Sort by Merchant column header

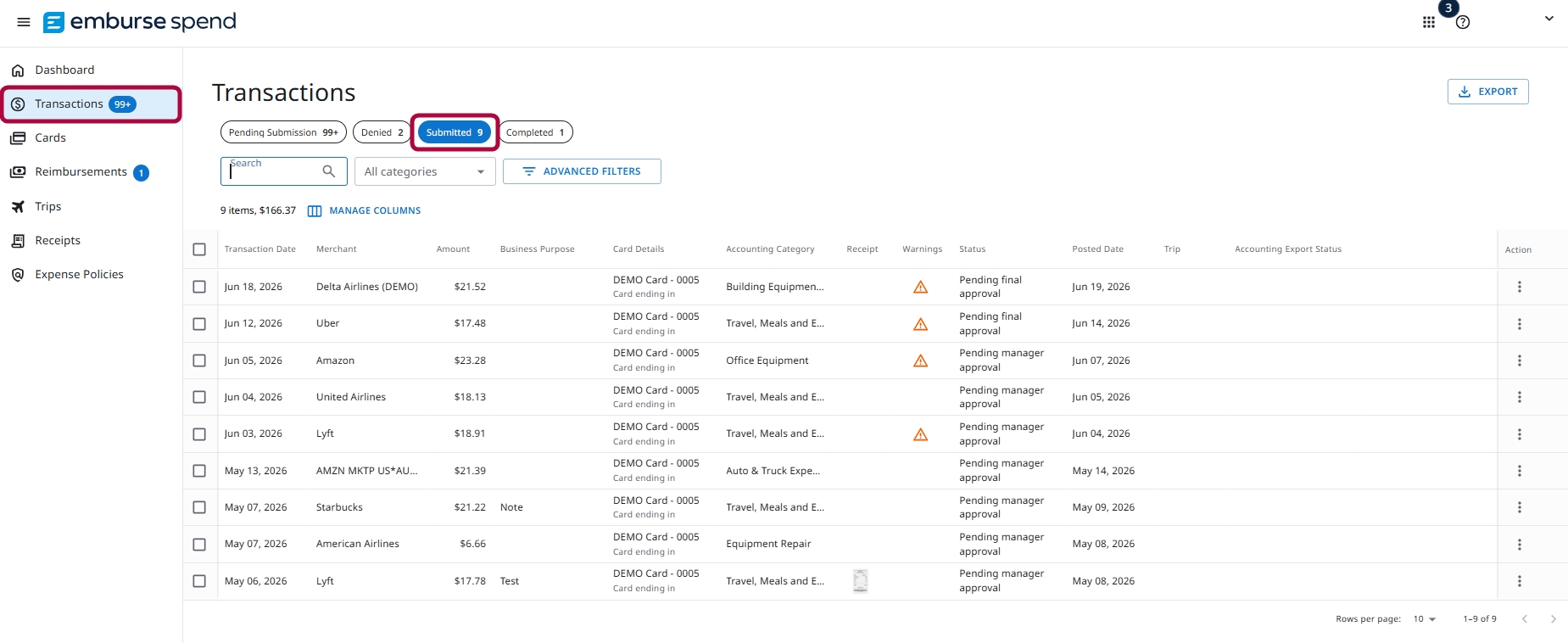point(336,249)
